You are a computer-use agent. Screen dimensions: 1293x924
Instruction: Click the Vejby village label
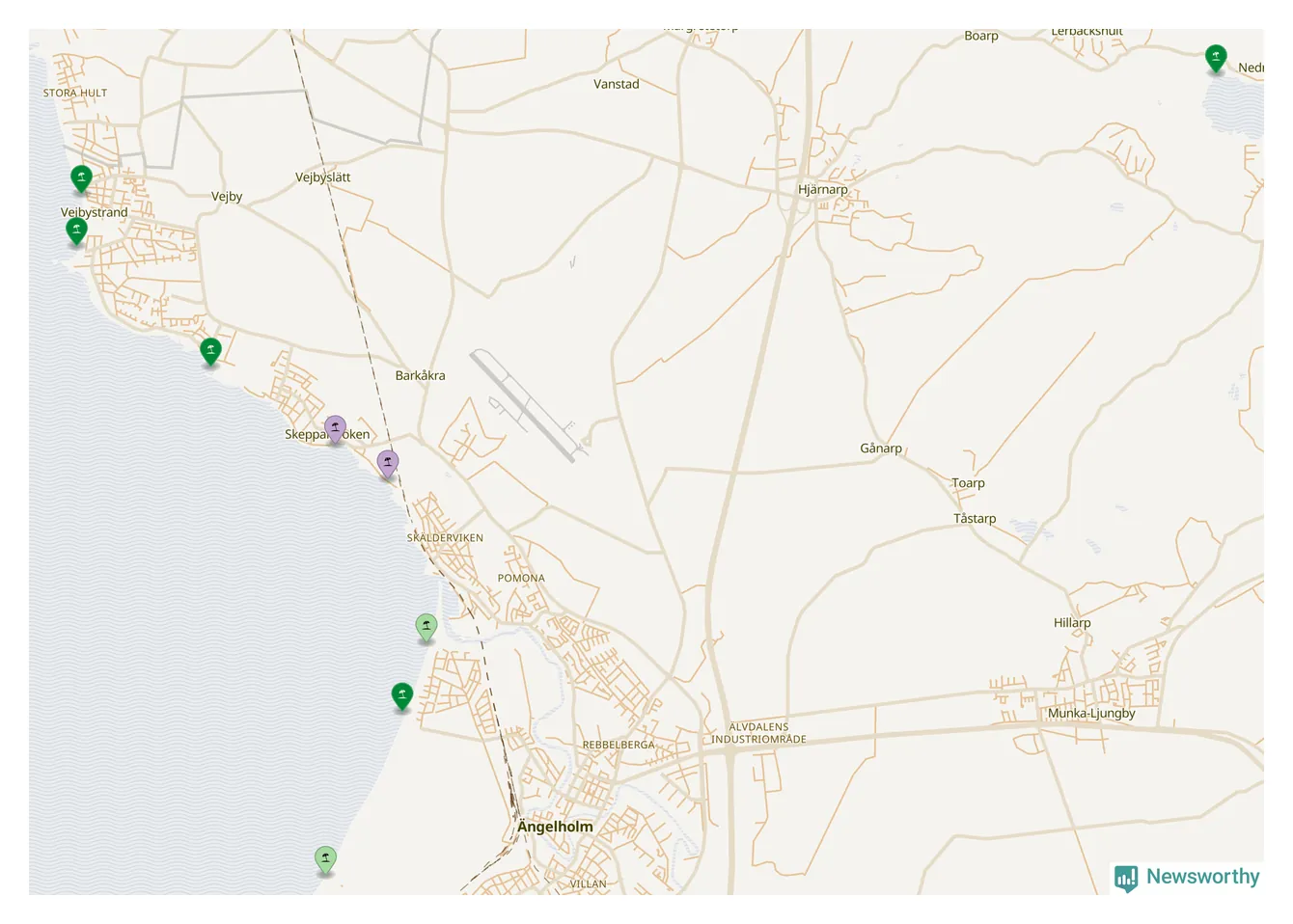point(227,197)
